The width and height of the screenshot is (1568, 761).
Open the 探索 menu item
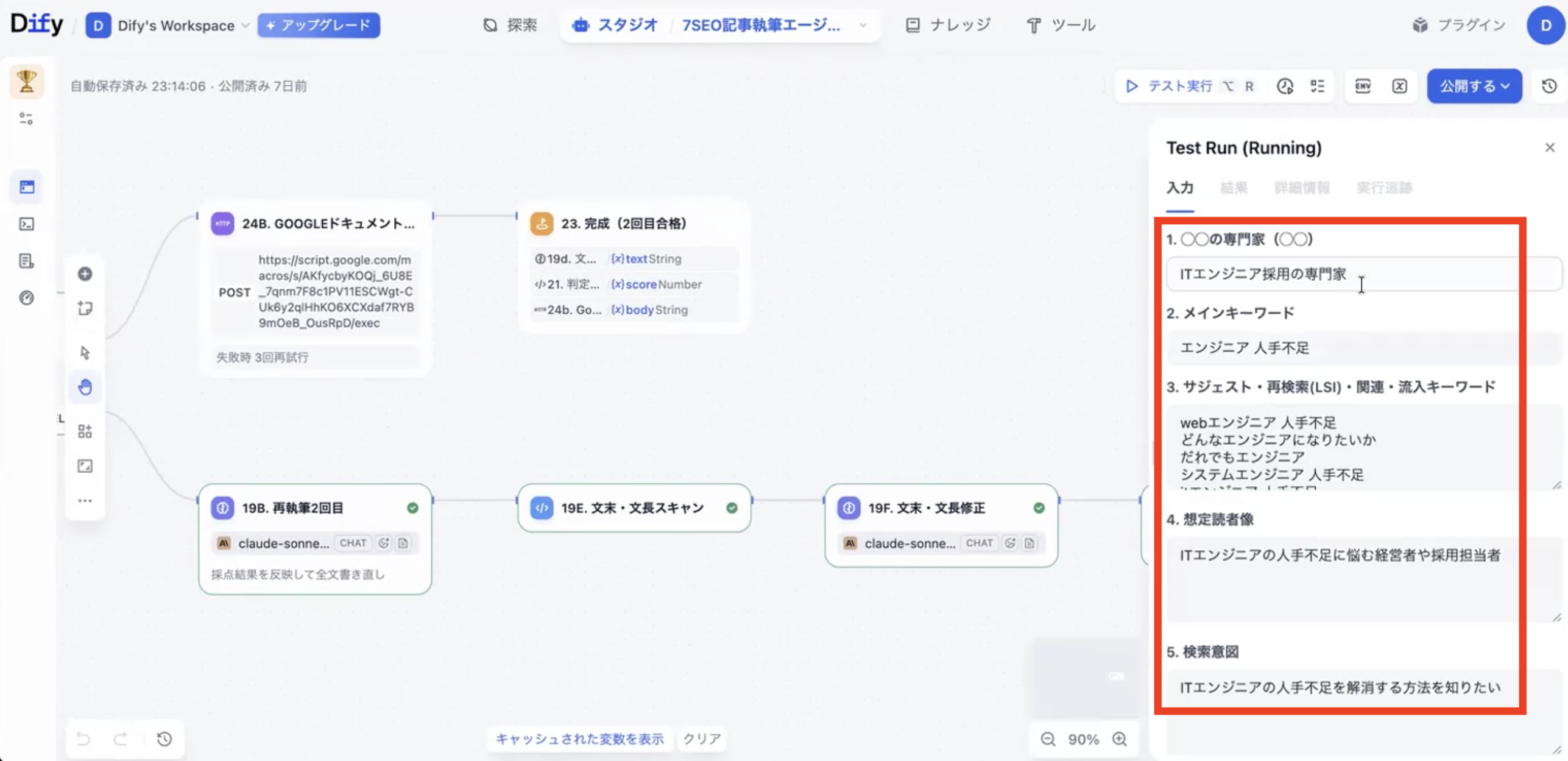pos(510,25)
